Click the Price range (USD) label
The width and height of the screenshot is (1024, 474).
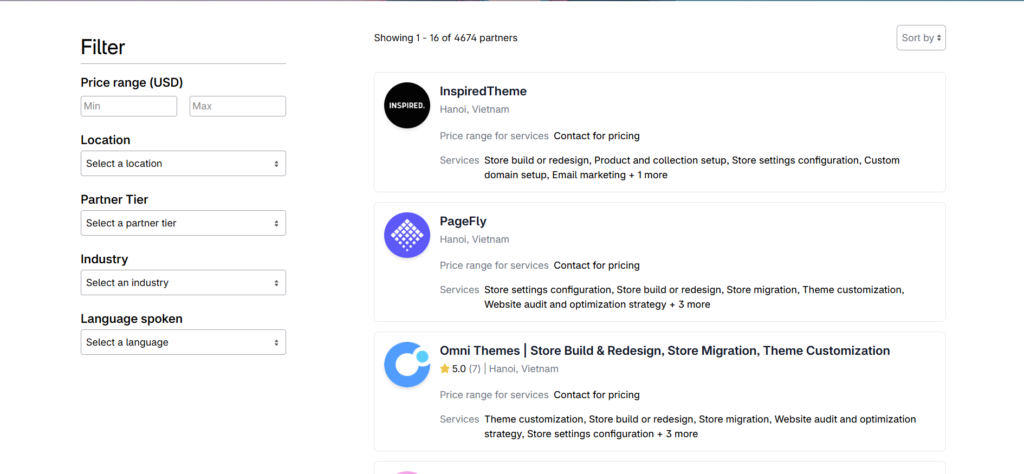click(132, 83)
